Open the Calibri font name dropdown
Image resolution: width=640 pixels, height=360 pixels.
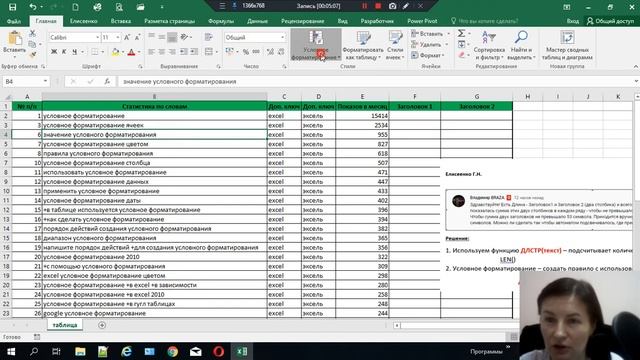[98, 38]
